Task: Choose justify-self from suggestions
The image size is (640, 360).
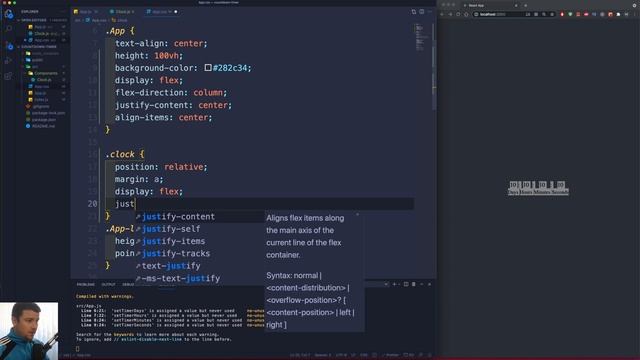Action: (200, 229)
